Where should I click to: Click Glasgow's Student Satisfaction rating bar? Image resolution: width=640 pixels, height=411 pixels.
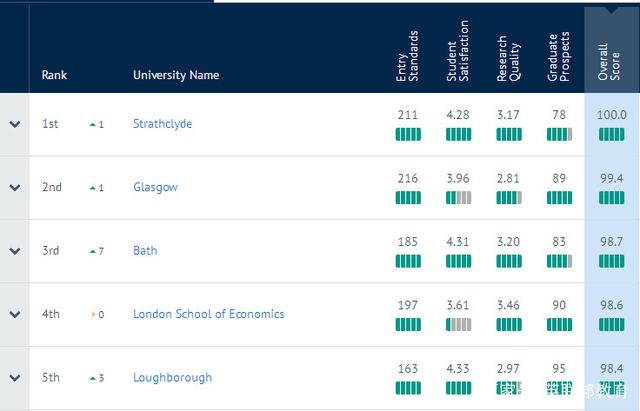point(458,197)
